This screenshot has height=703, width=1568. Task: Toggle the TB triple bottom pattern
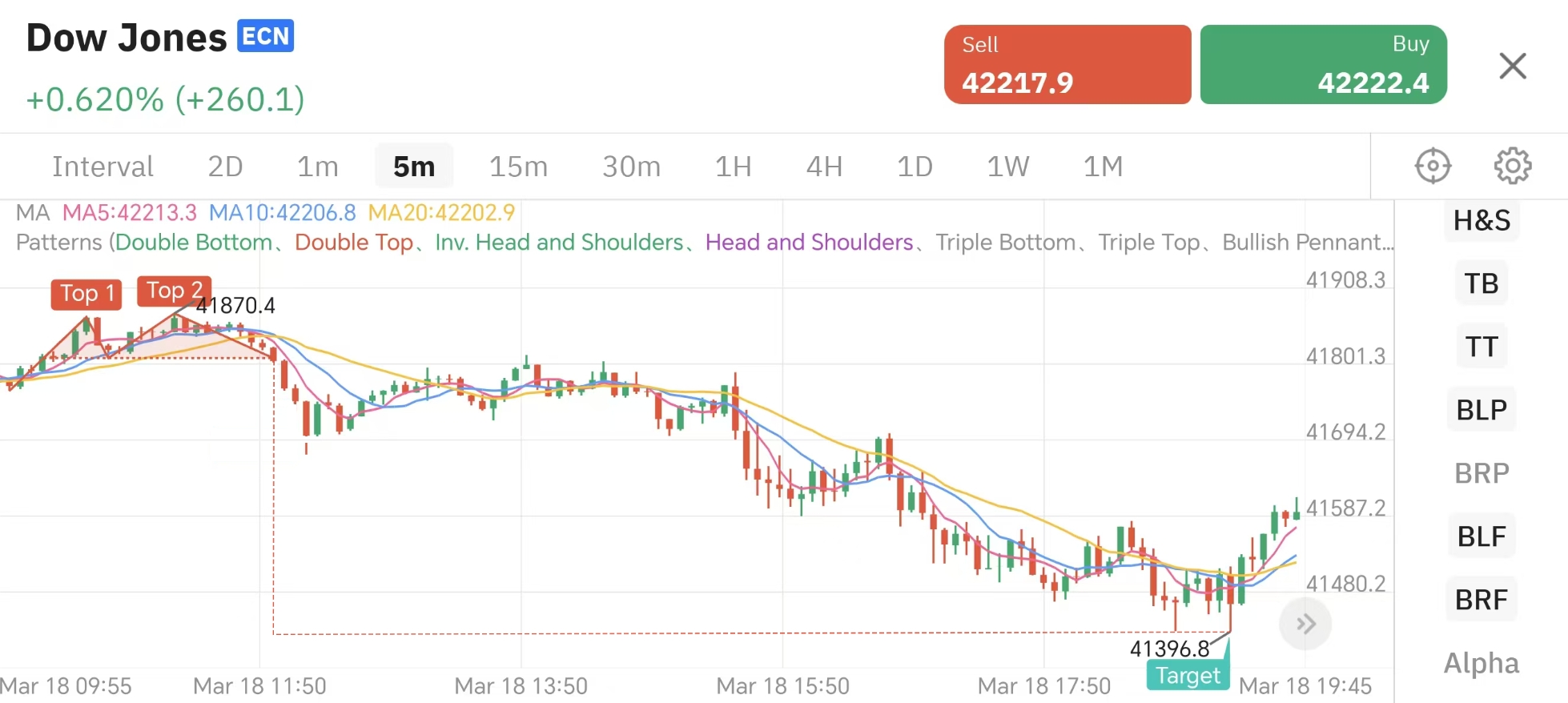1482,283
